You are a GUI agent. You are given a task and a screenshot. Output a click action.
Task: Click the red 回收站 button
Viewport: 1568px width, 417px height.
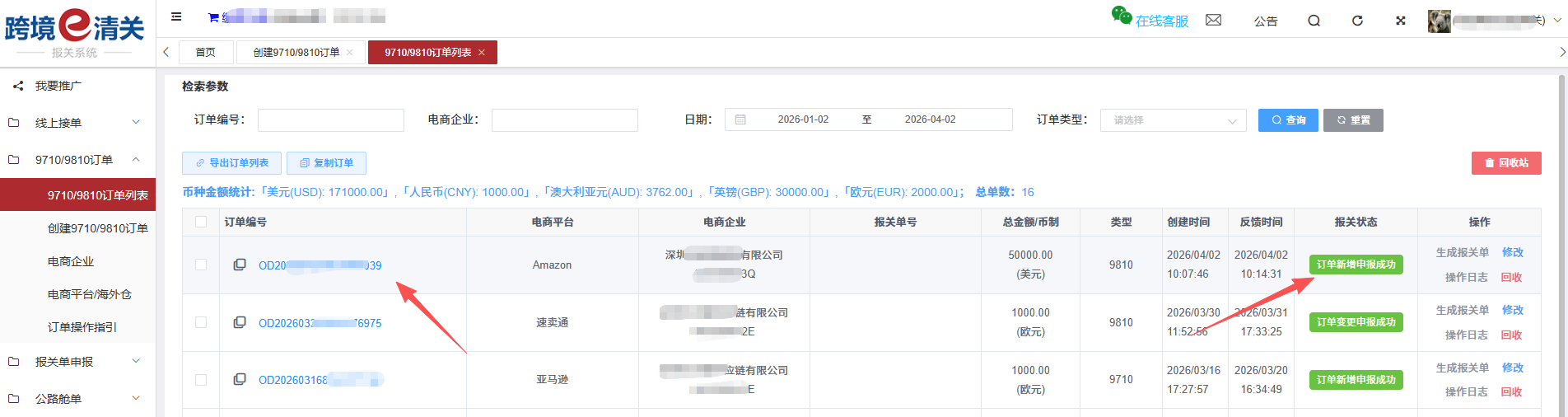(1505, 163)
